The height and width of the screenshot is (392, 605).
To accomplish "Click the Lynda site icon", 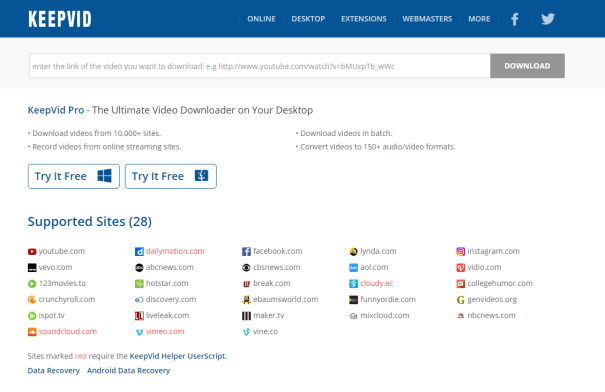I will (353, 252).
